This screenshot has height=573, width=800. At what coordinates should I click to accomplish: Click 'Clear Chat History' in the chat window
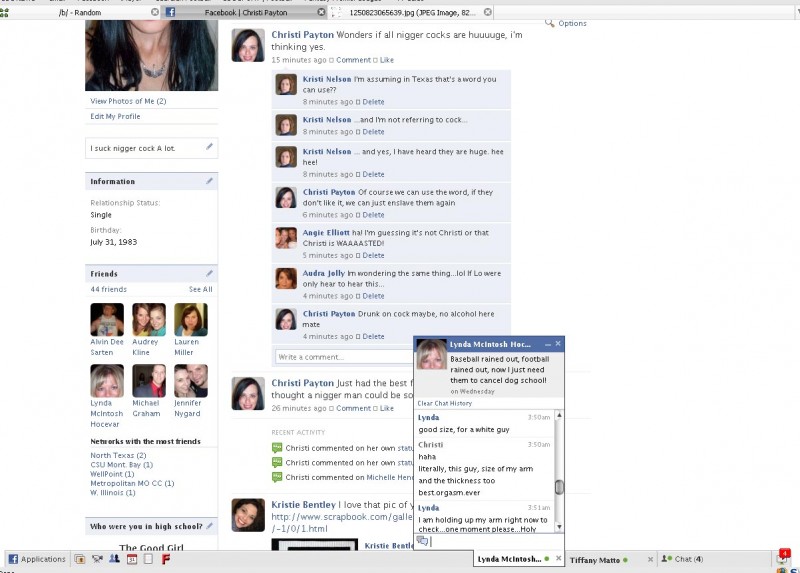[444, 403]
